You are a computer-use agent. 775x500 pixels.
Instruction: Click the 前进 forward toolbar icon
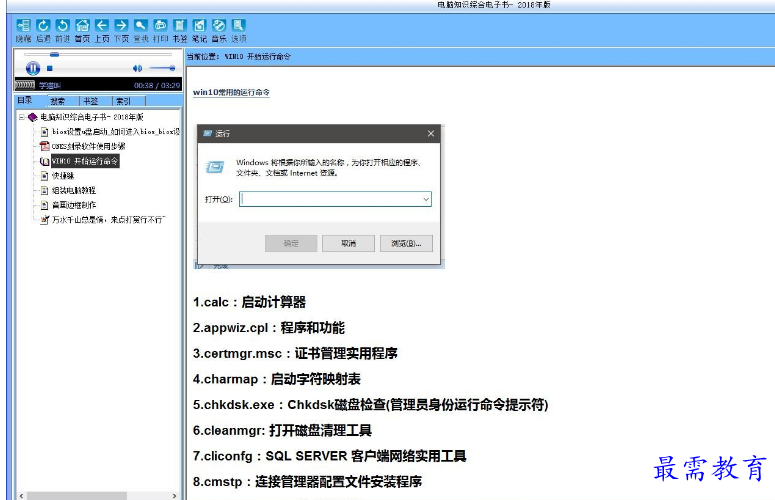click(x=62, y=25)
